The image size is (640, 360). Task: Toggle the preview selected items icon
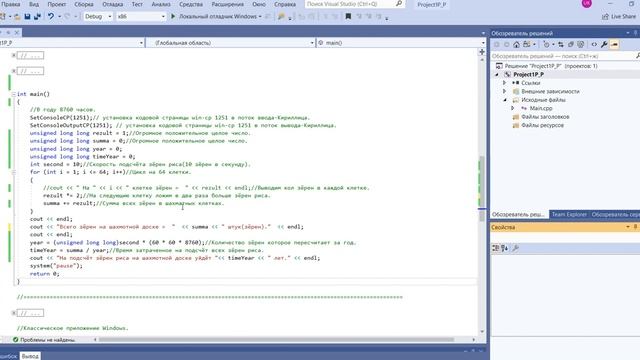pos(614,44)
